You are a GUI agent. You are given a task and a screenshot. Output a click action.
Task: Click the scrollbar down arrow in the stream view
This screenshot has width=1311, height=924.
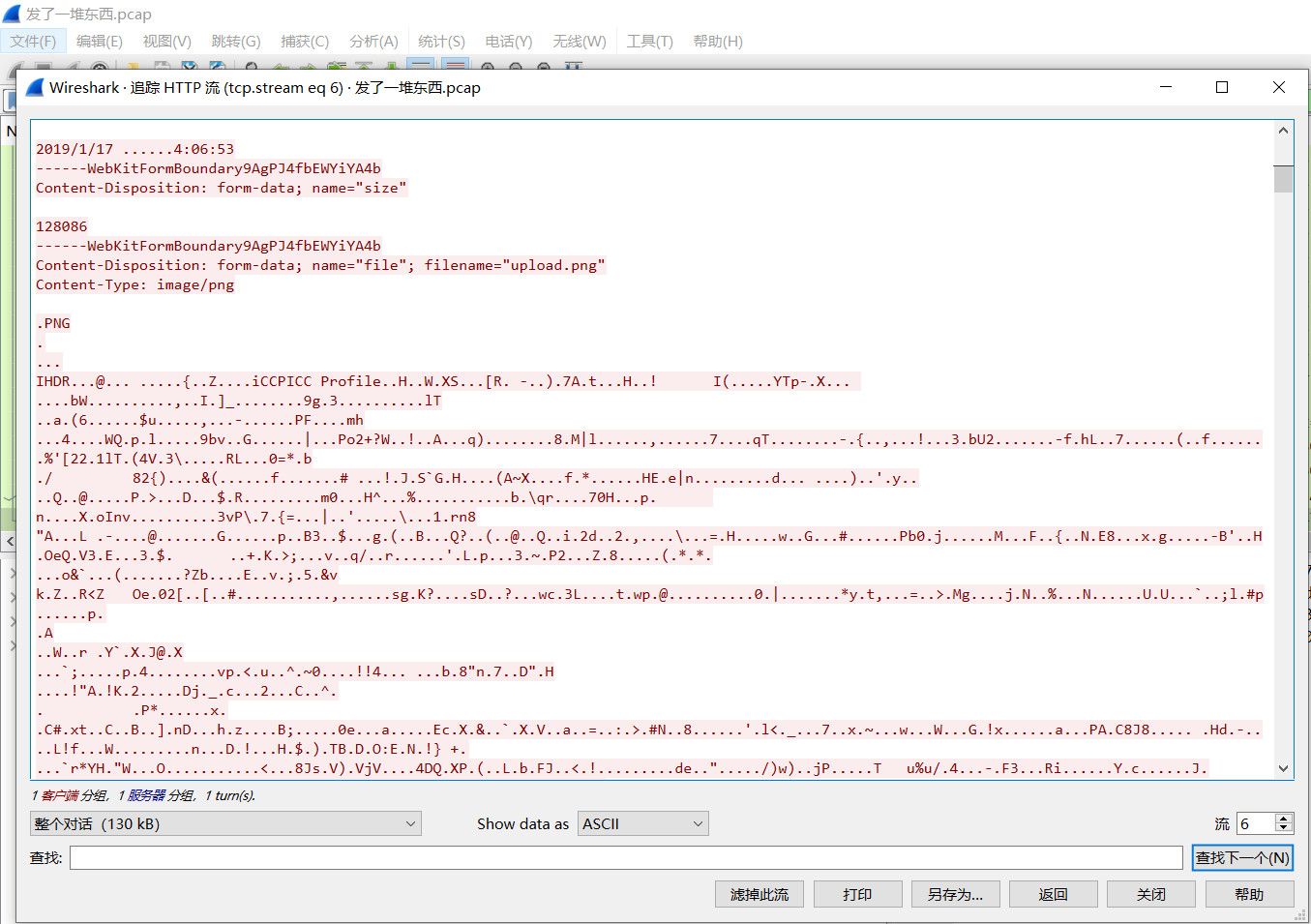1284,769
